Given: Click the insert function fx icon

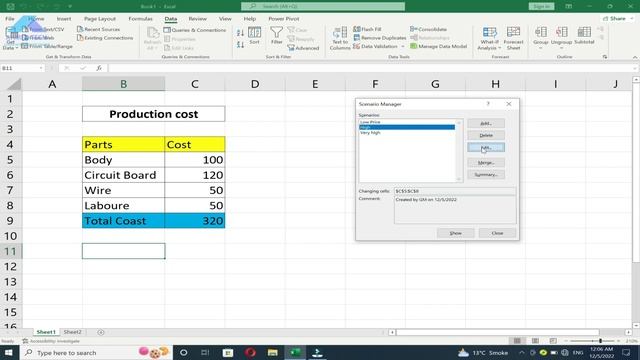Looking at the screenshot, I should tap(99, 68).
